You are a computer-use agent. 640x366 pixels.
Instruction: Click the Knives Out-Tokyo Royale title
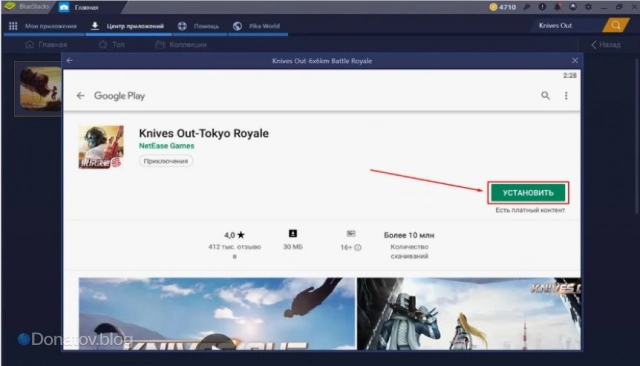tap(204, 133)
